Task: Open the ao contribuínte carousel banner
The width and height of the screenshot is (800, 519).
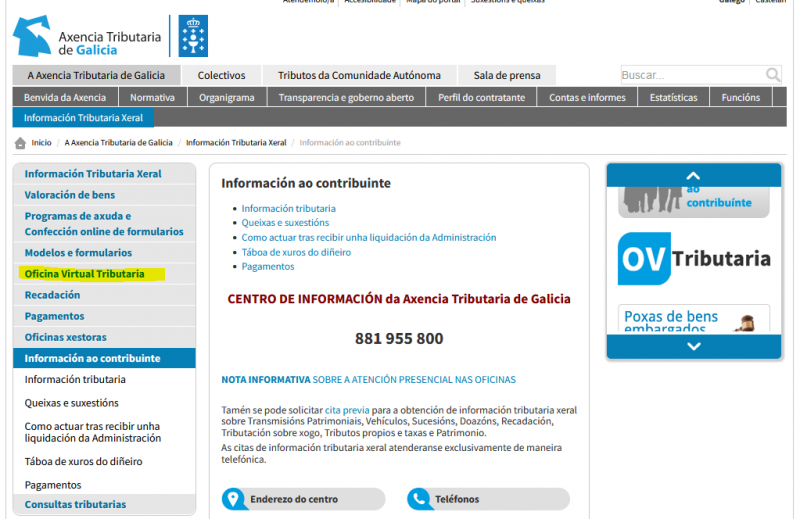Action: 694,202
